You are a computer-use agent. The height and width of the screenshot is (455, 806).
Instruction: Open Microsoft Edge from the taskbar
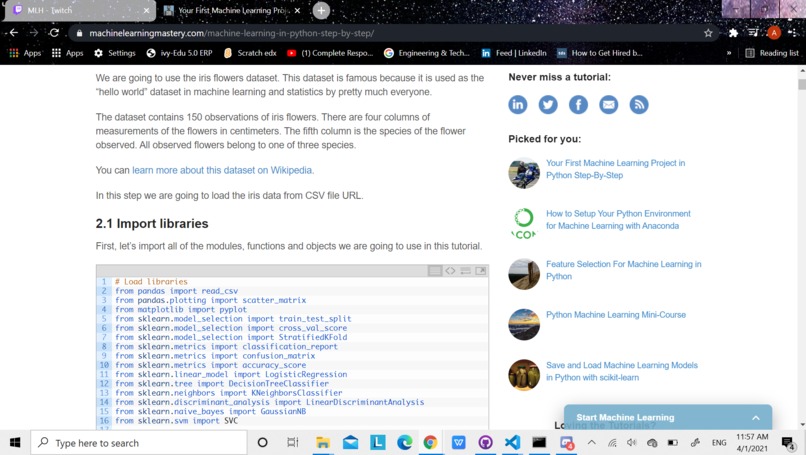[x=405, y=443]
